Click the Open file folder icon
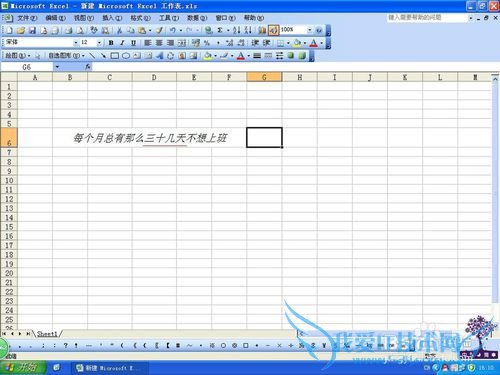 (21, 30)
